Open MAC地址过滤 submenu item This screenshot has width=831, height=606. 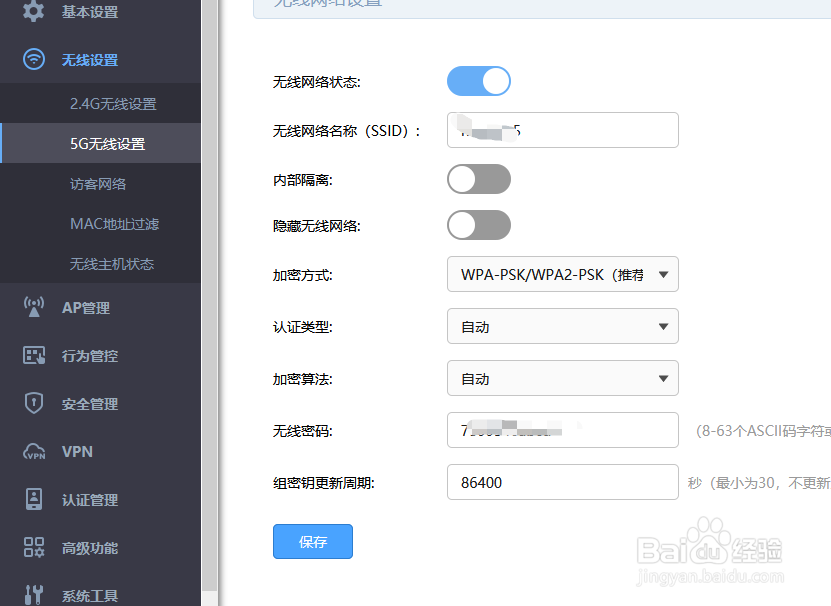pyautogui.click(x=114, y=224)
